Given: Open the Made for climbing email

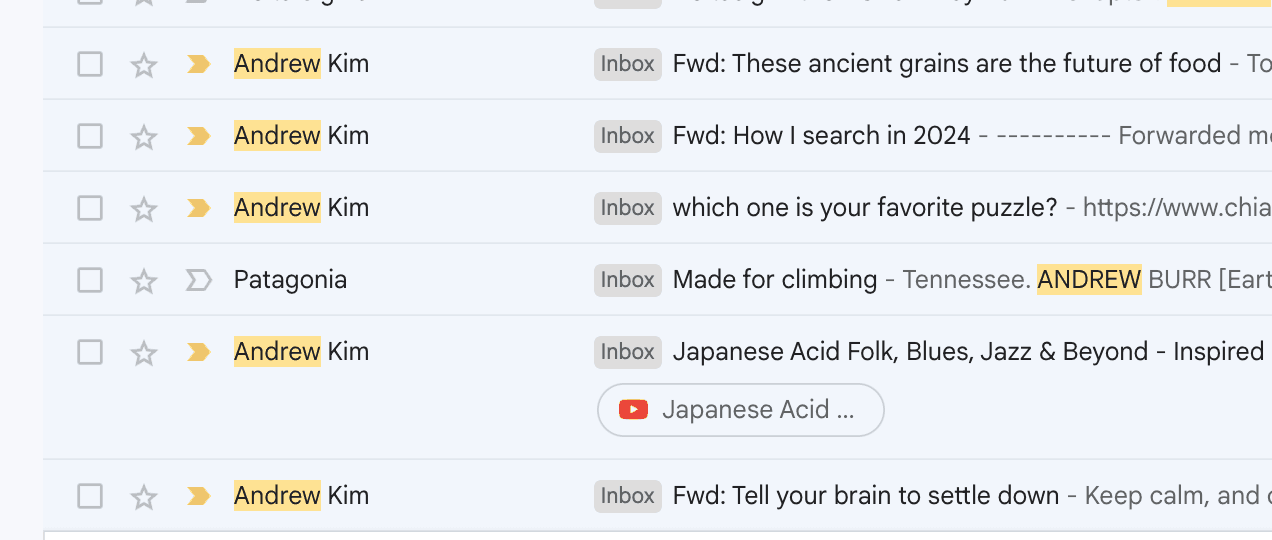Looking at the screenshot, I should point(775,280).
